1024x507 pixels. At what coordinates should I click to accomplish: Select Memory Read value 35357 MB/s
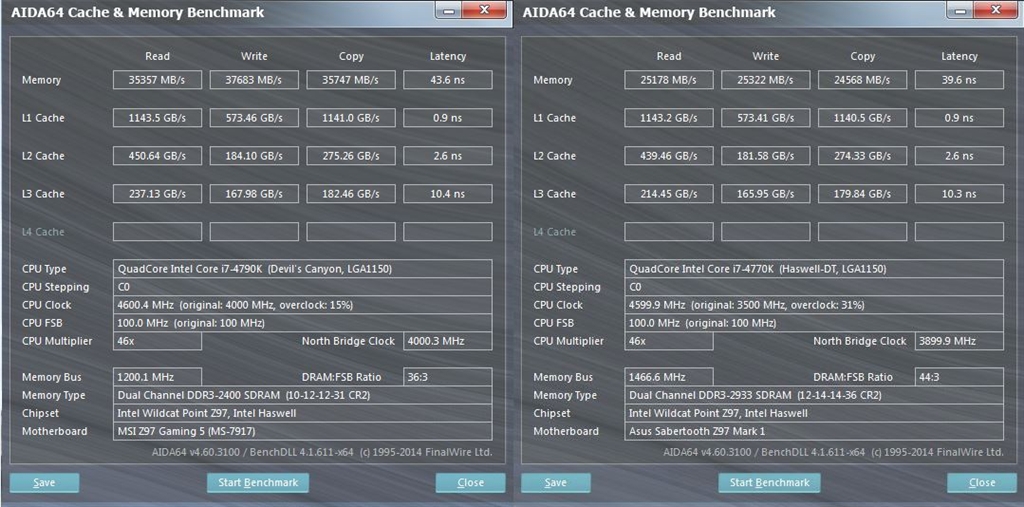tap(157, 80)
